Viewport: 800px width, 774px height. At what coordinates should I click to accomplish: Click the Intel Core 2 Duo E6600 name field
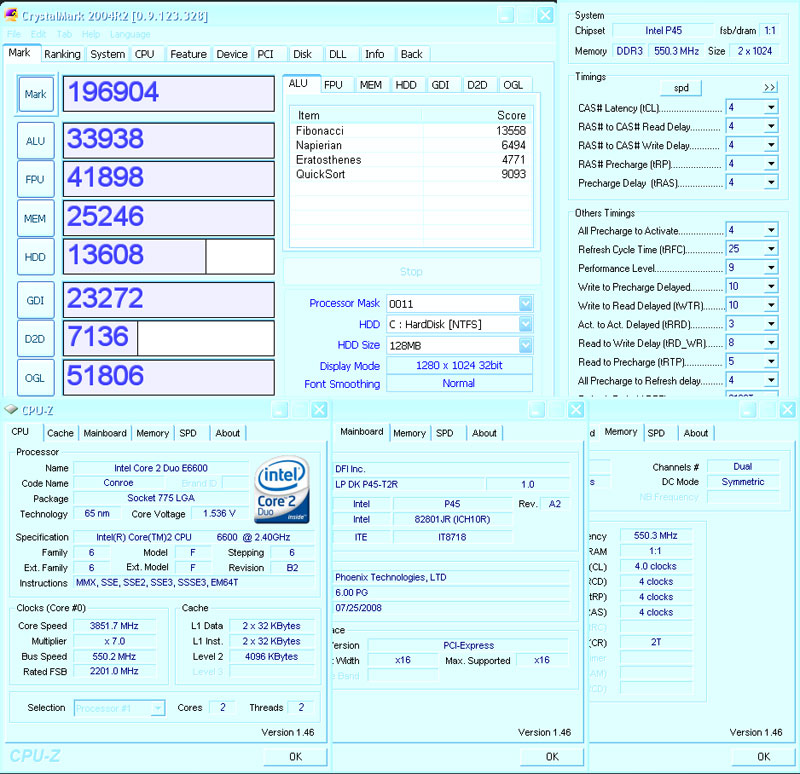pyautogui.click(x=161, y=468)
